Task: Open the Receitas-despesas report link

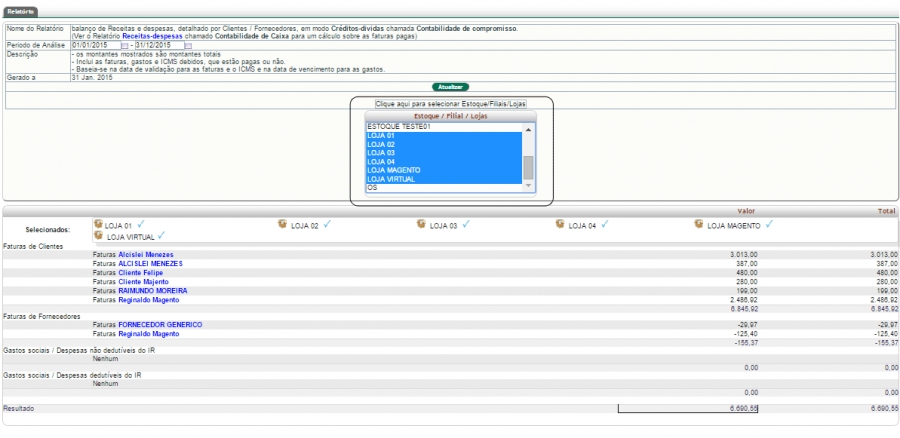Action: [x=152, y=36]
